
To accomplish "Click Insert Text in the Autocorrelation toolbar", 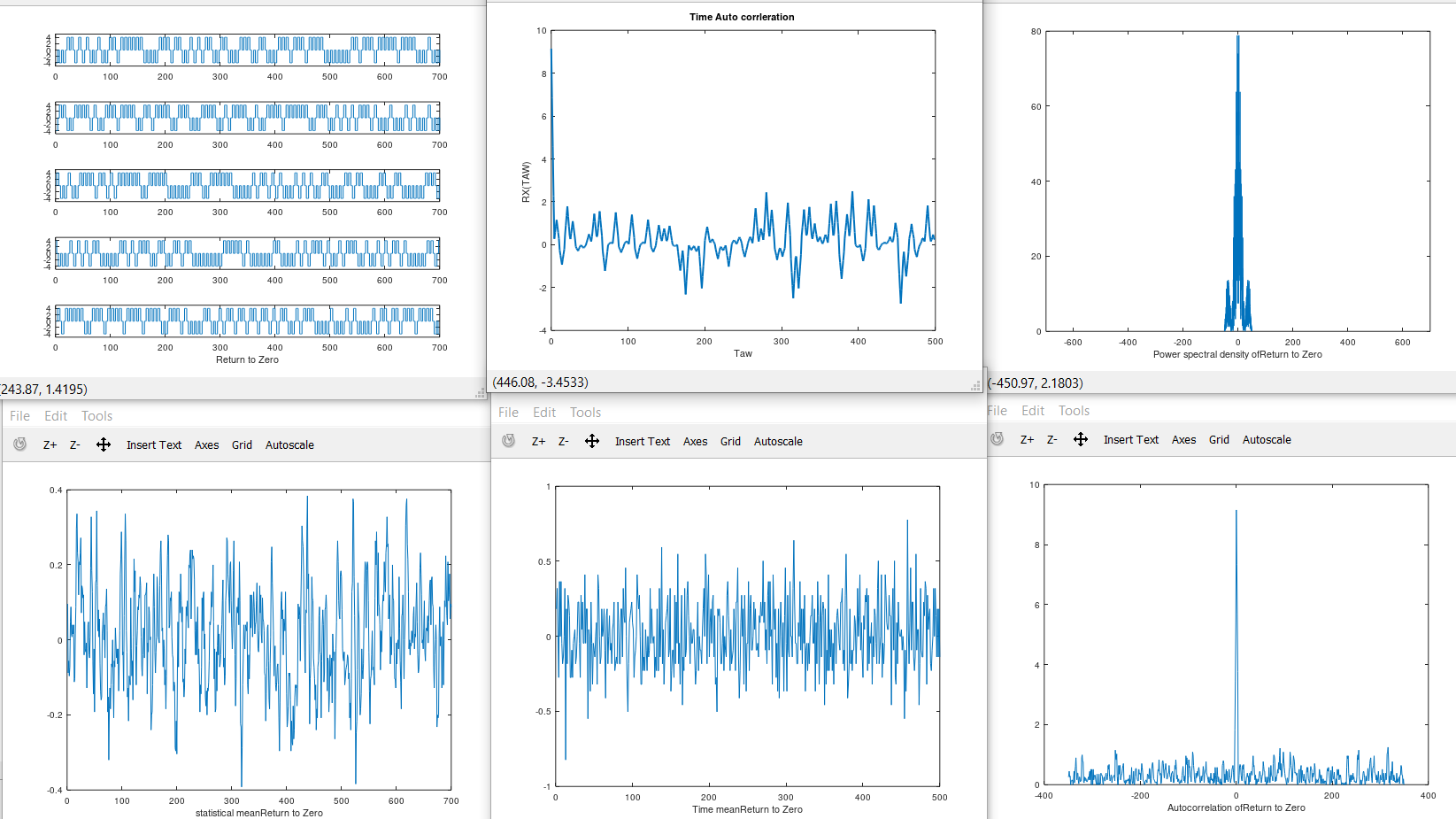I will pyautogui.click(x=1131, y=439).
